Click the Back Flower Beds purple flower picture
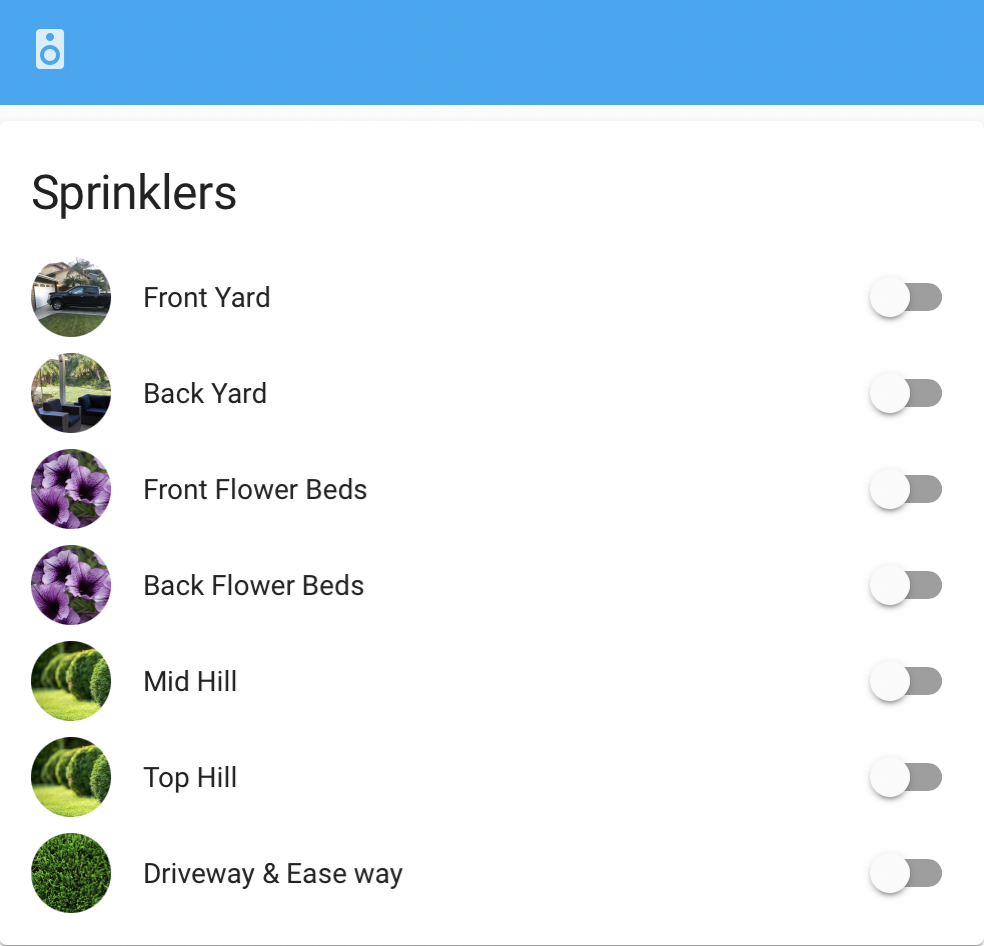The width and height of the screenshot is (984, 946). point(71,585)
